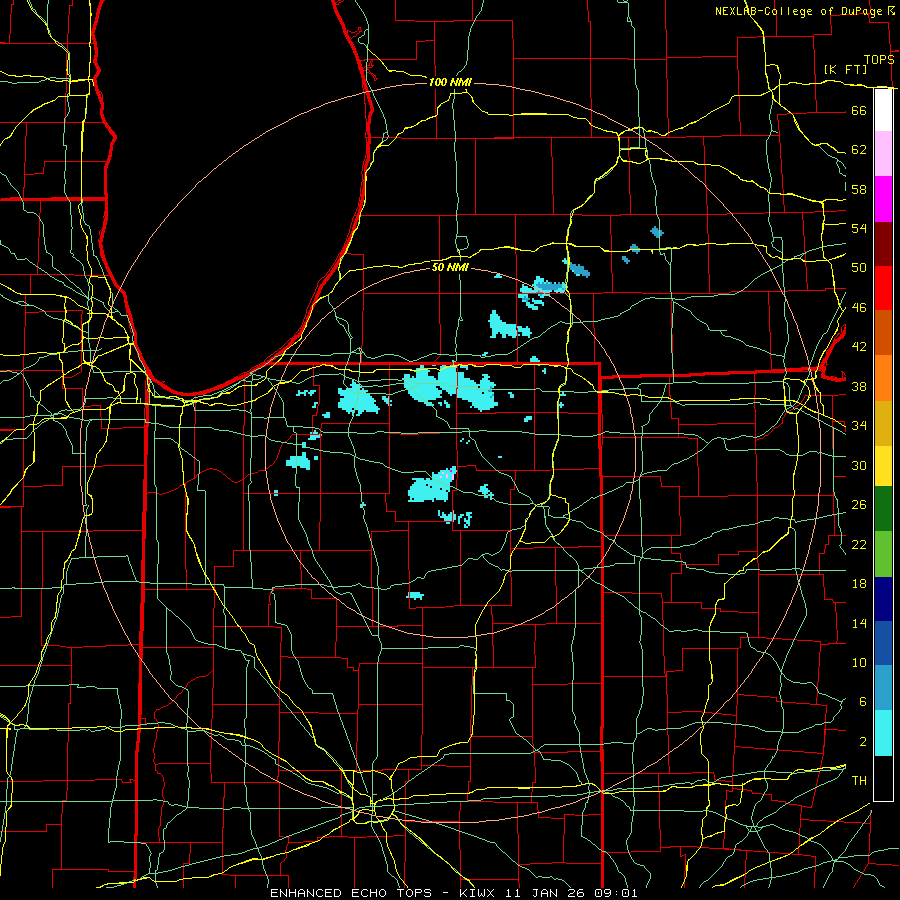The height and width of the screenshot is (900, 900).
Task: Select the cyan legend swatch near 2
Action: point(883,733)
